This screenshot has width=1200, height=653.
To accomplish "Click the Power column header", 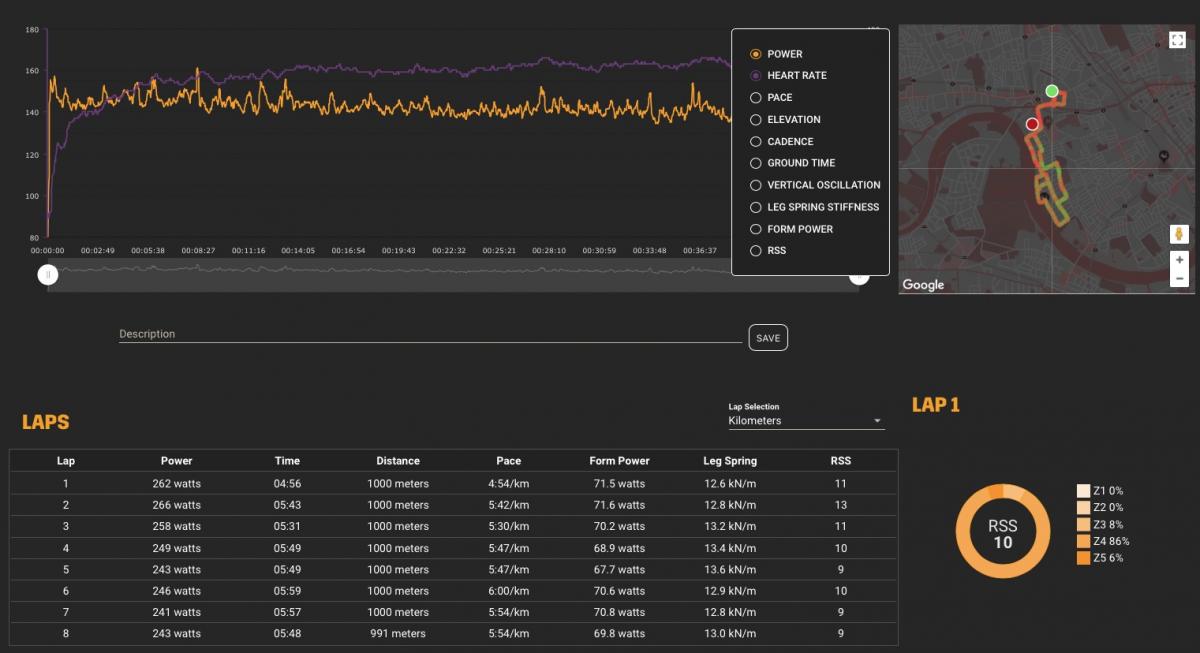I will 176,461.
